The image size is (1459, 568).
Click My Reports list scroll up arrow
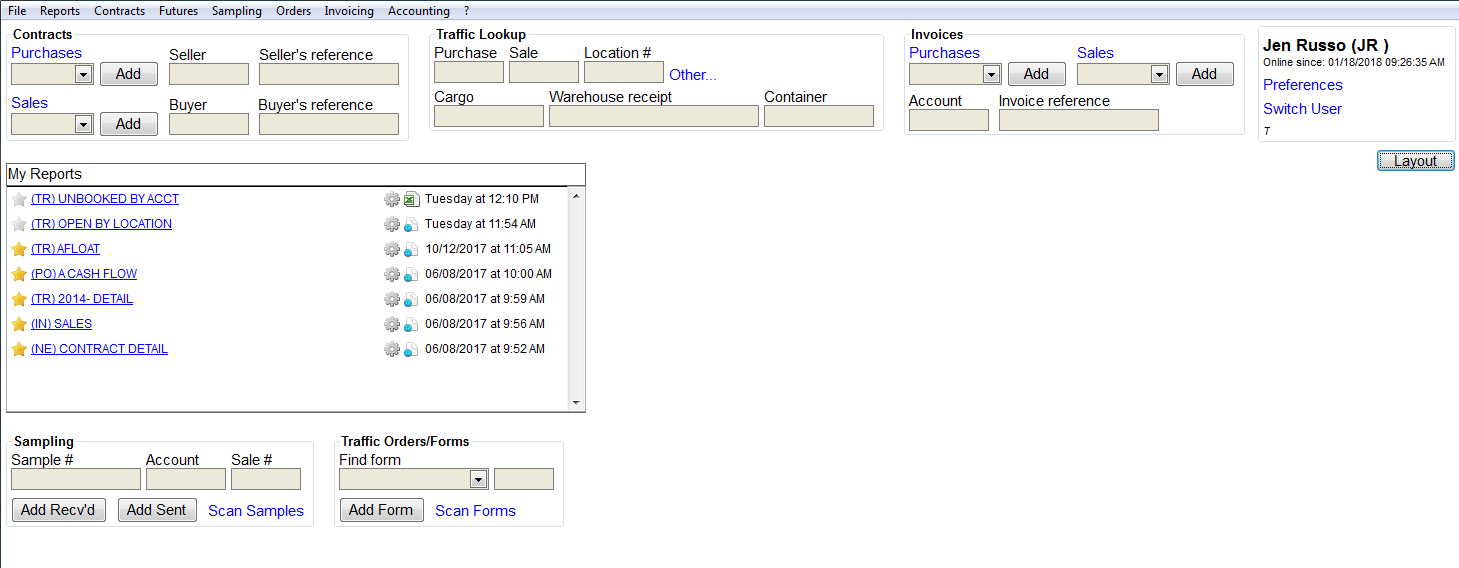(x=576, y=196)
